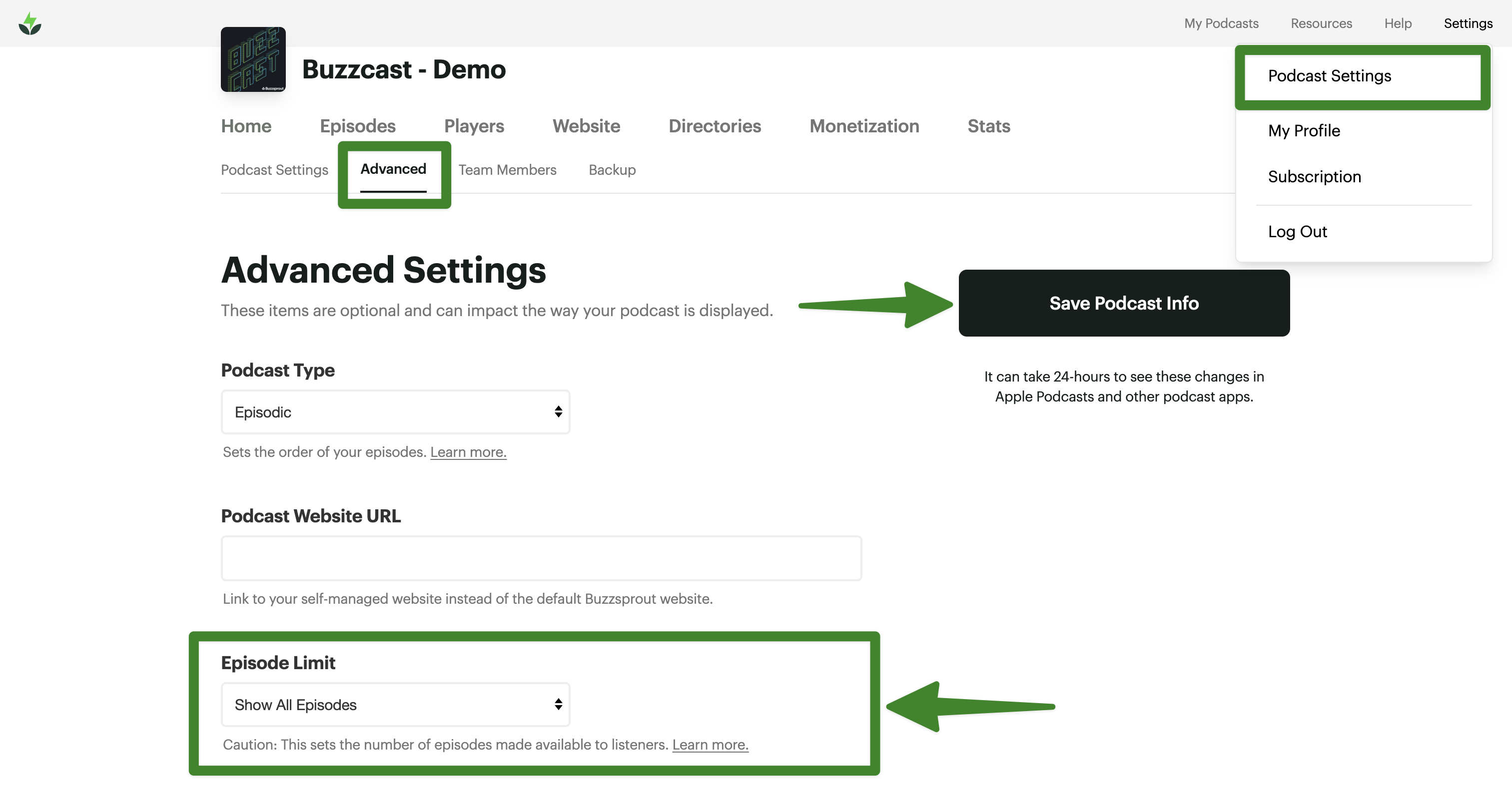Open the Episode Limit dropdown
Screen dimensions: 1512x795
[395, 705]
